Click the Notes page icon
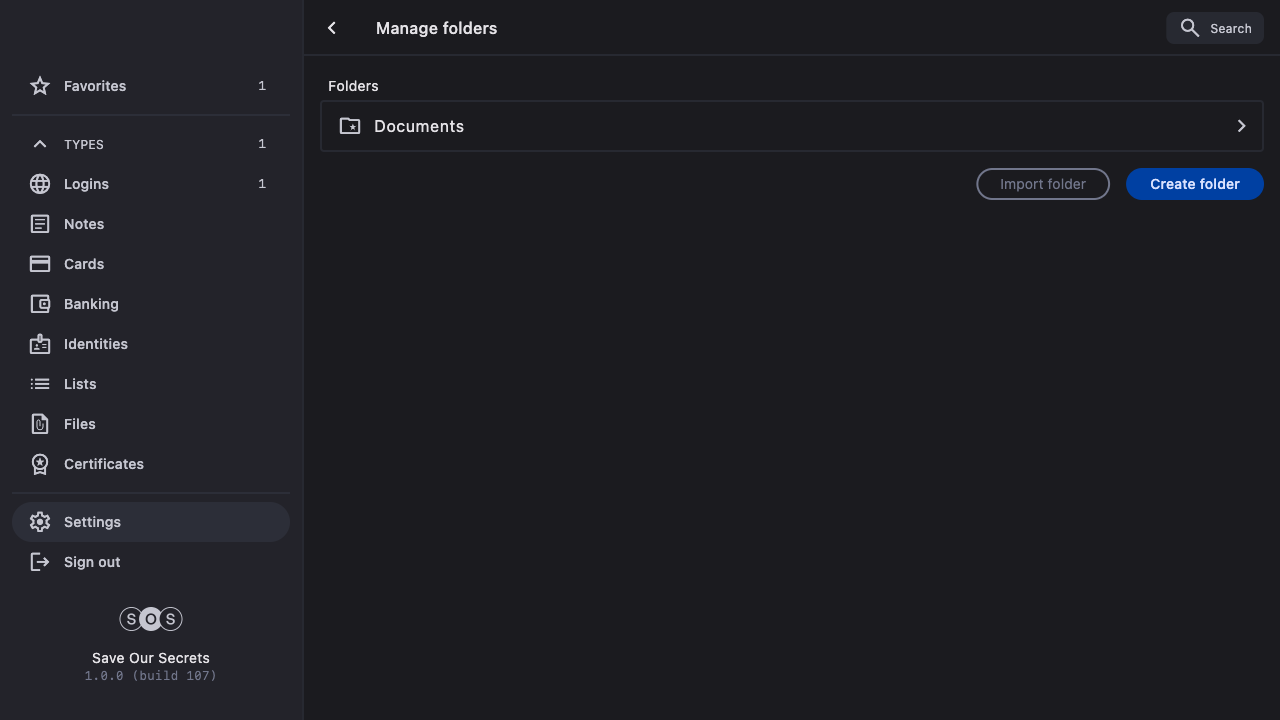Image resolution: width=1280 pixels, height=720 pixels. 40,224
